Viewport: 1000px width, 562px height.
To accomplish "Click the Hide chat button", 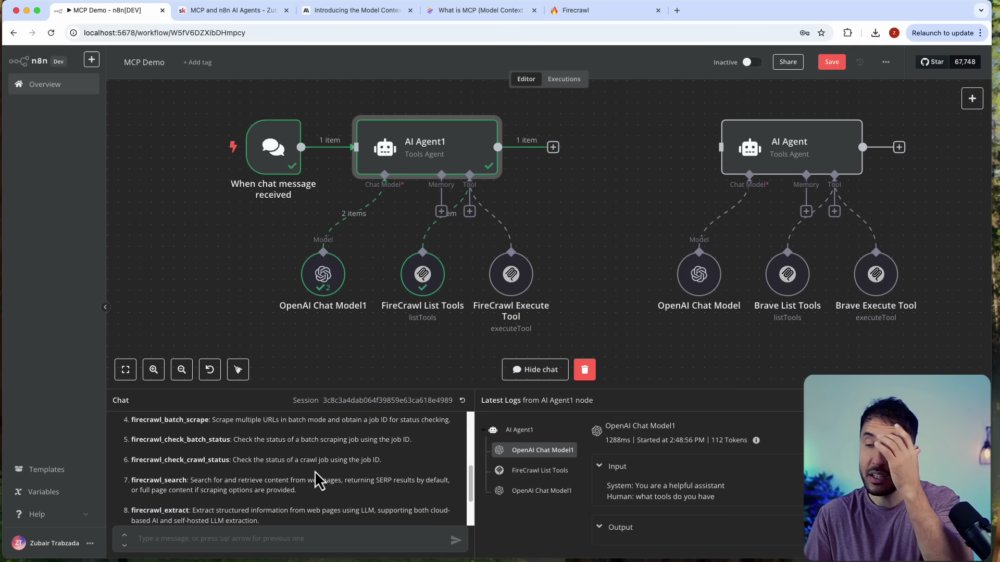I will tap(535, 369).
